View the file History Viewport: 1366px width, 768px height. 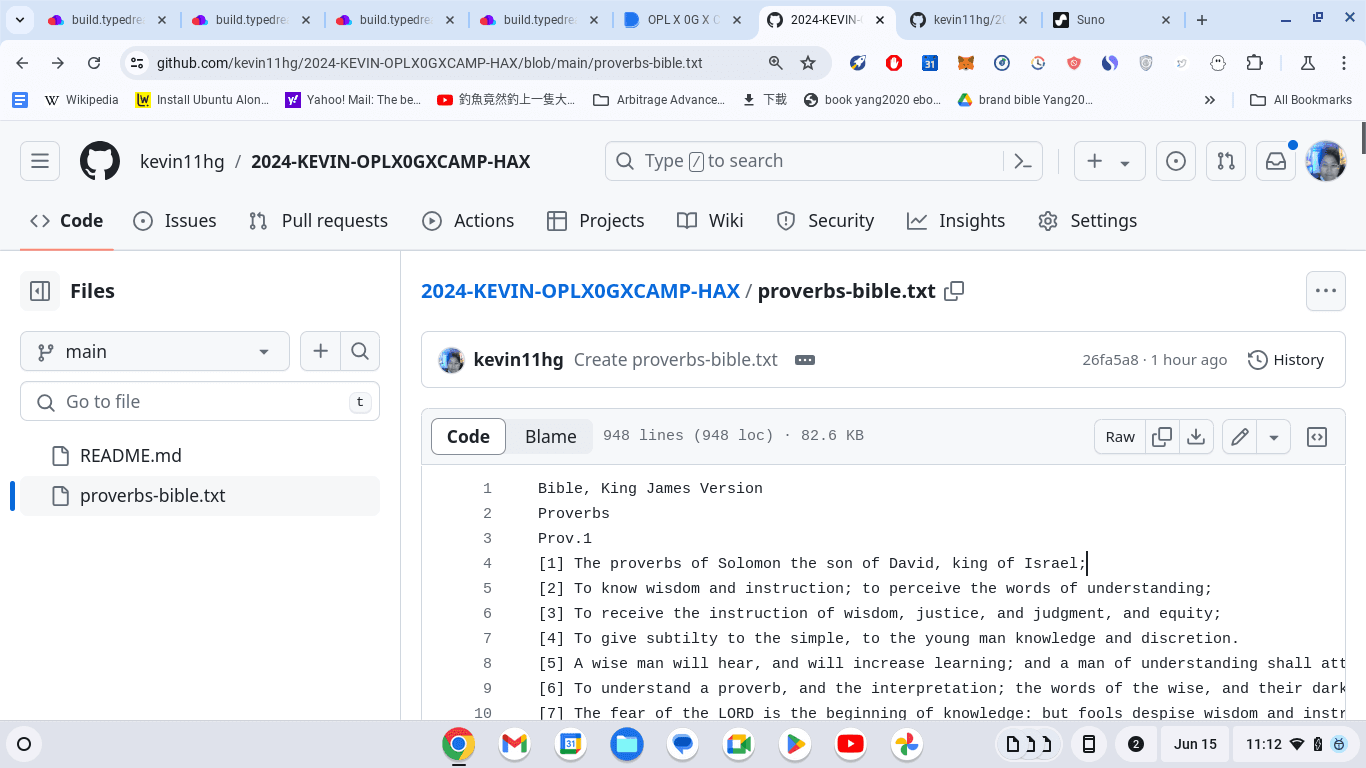pos(1286,360)
